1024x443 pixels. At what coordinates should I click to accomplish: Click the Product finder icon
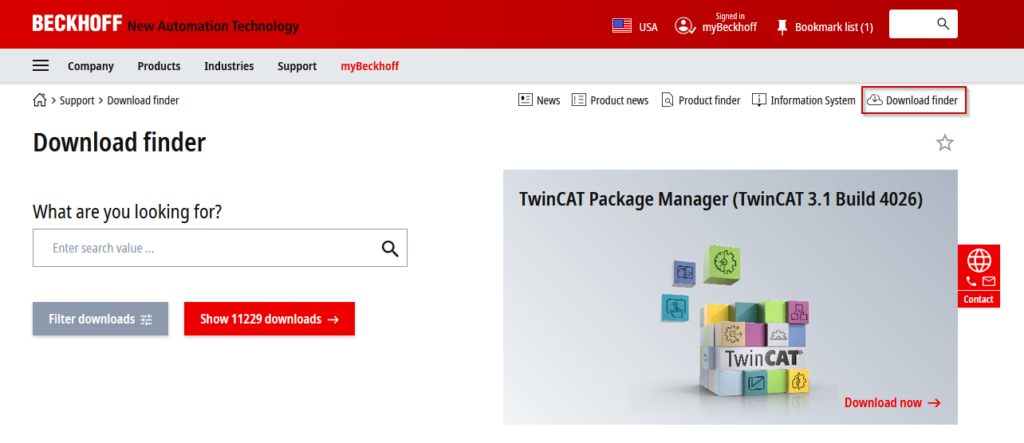click(667, 100)
